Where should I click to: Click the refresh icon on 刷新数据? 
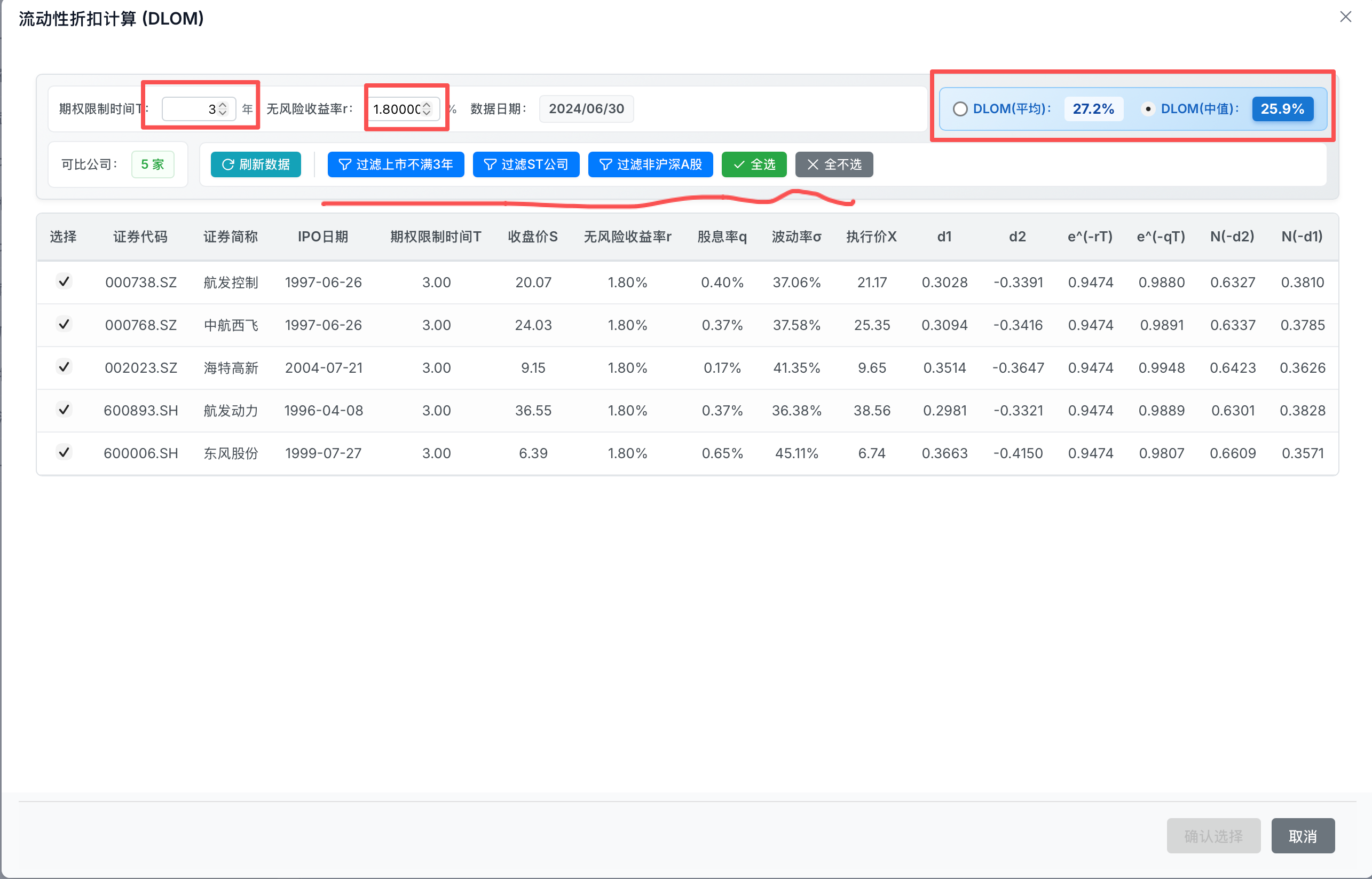pyautogui.click(x=227, y=164)
